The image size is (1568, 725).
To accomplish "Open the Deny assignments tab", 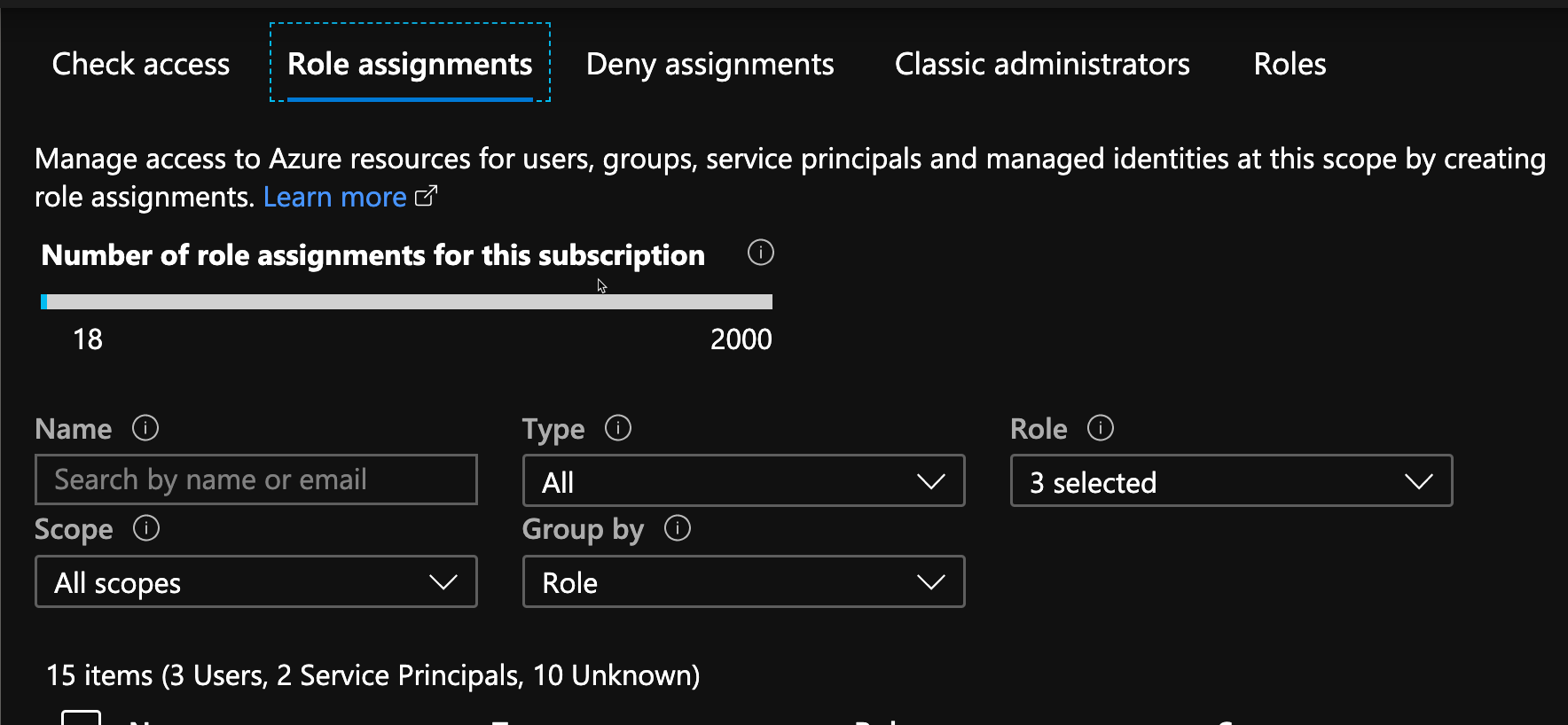I will pyautogui.click(x=710, y=64).
